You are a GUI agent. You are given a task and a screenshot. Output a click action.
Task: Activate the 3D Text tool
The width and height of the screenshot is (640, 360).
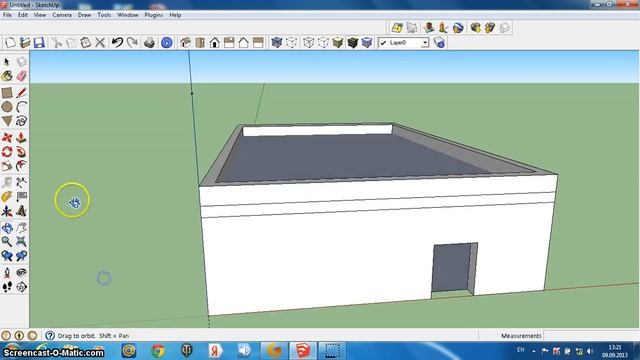[x=21, y=211]
